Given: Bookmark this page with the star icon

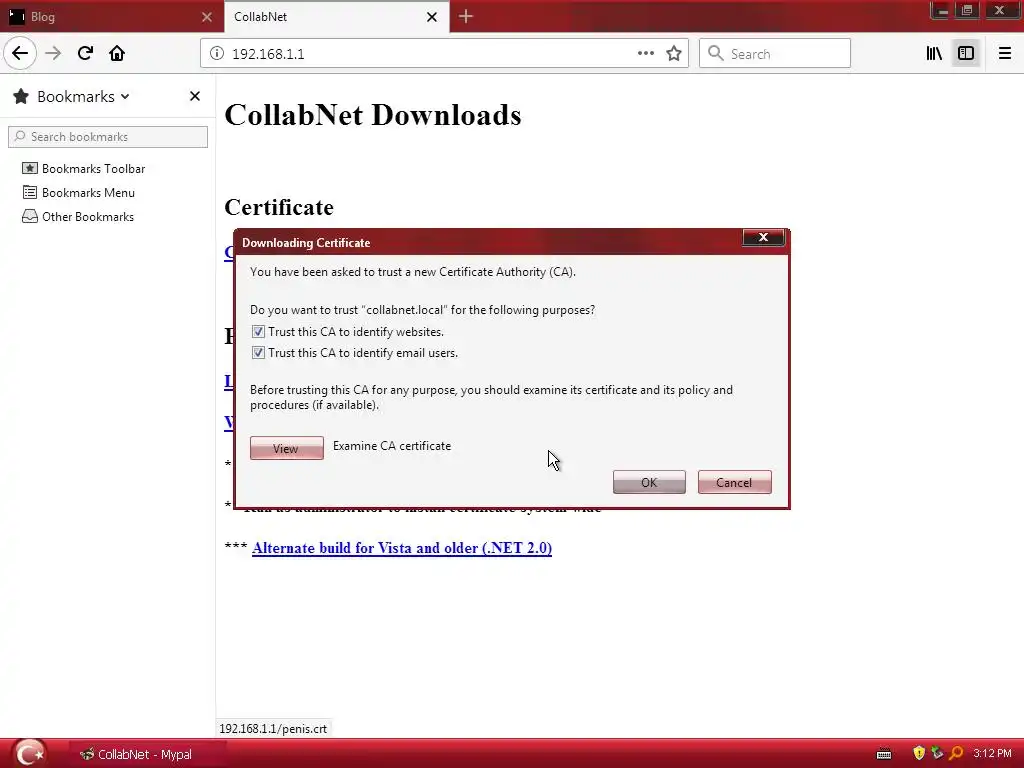Looking at the screenshot, I should coord(674,54).
